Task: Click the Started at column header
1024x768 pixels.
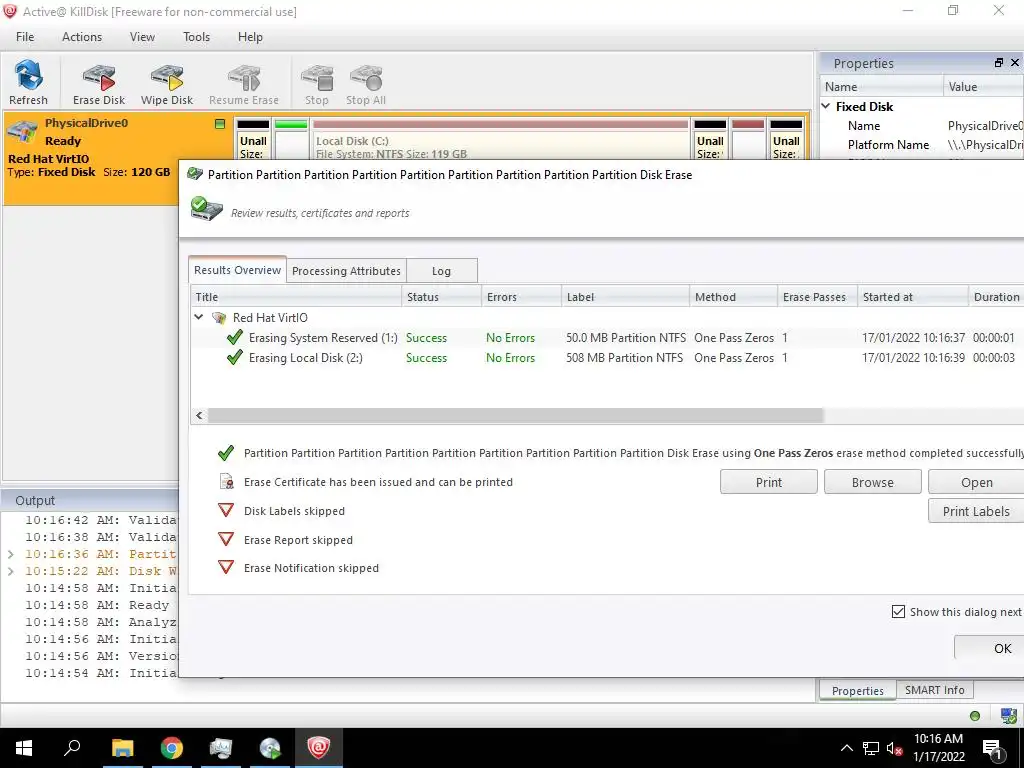Action: click(912, 296)
